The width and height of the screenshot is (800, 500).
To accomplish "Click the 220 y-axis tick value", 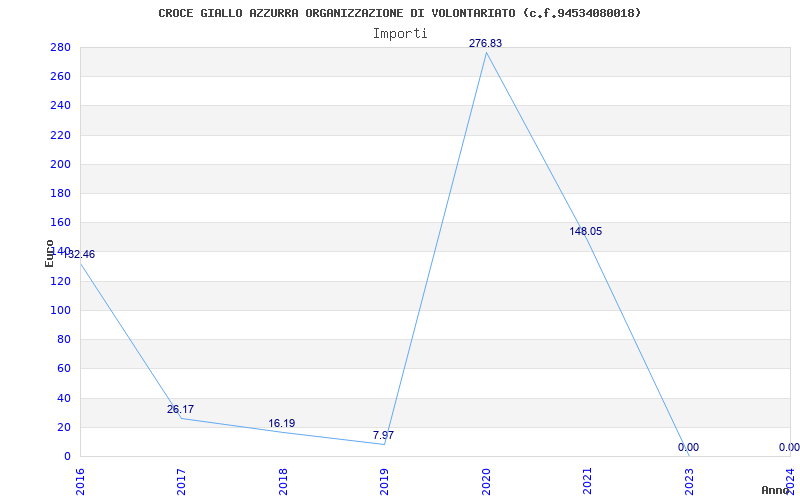I will point(61,135).
